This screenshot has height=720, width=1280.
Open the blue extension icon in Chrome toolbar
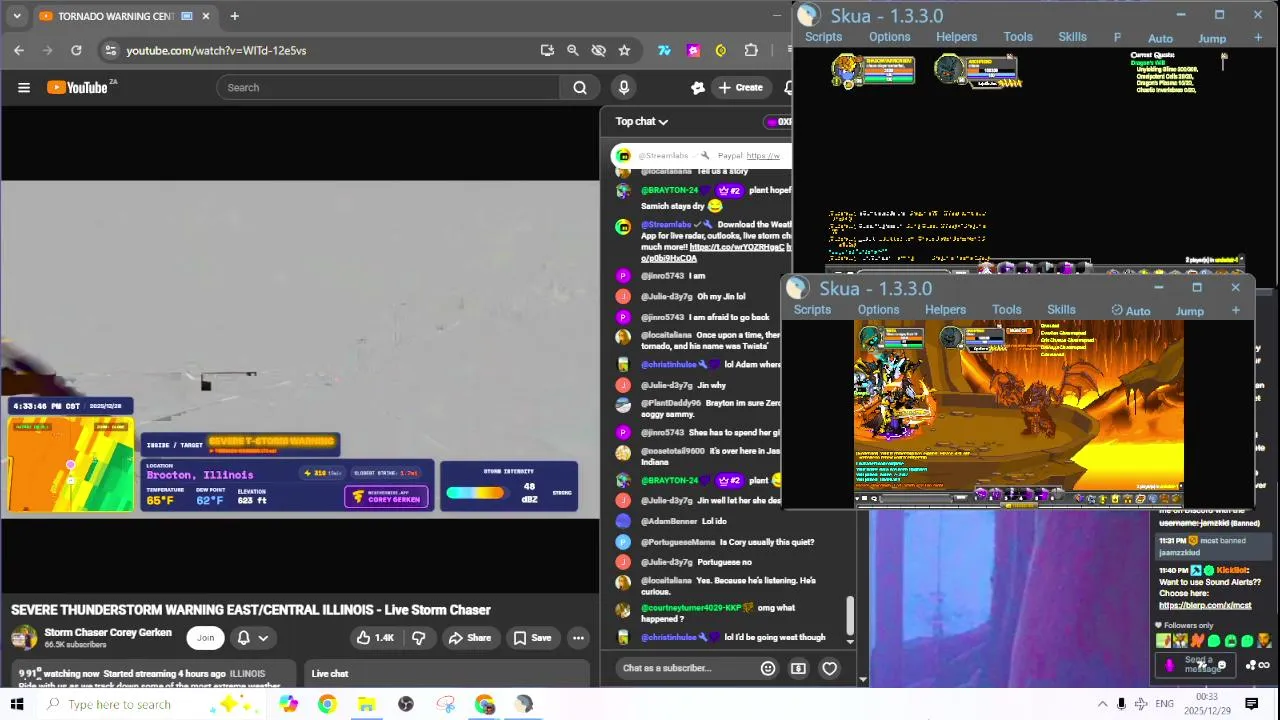click(664, 50)
